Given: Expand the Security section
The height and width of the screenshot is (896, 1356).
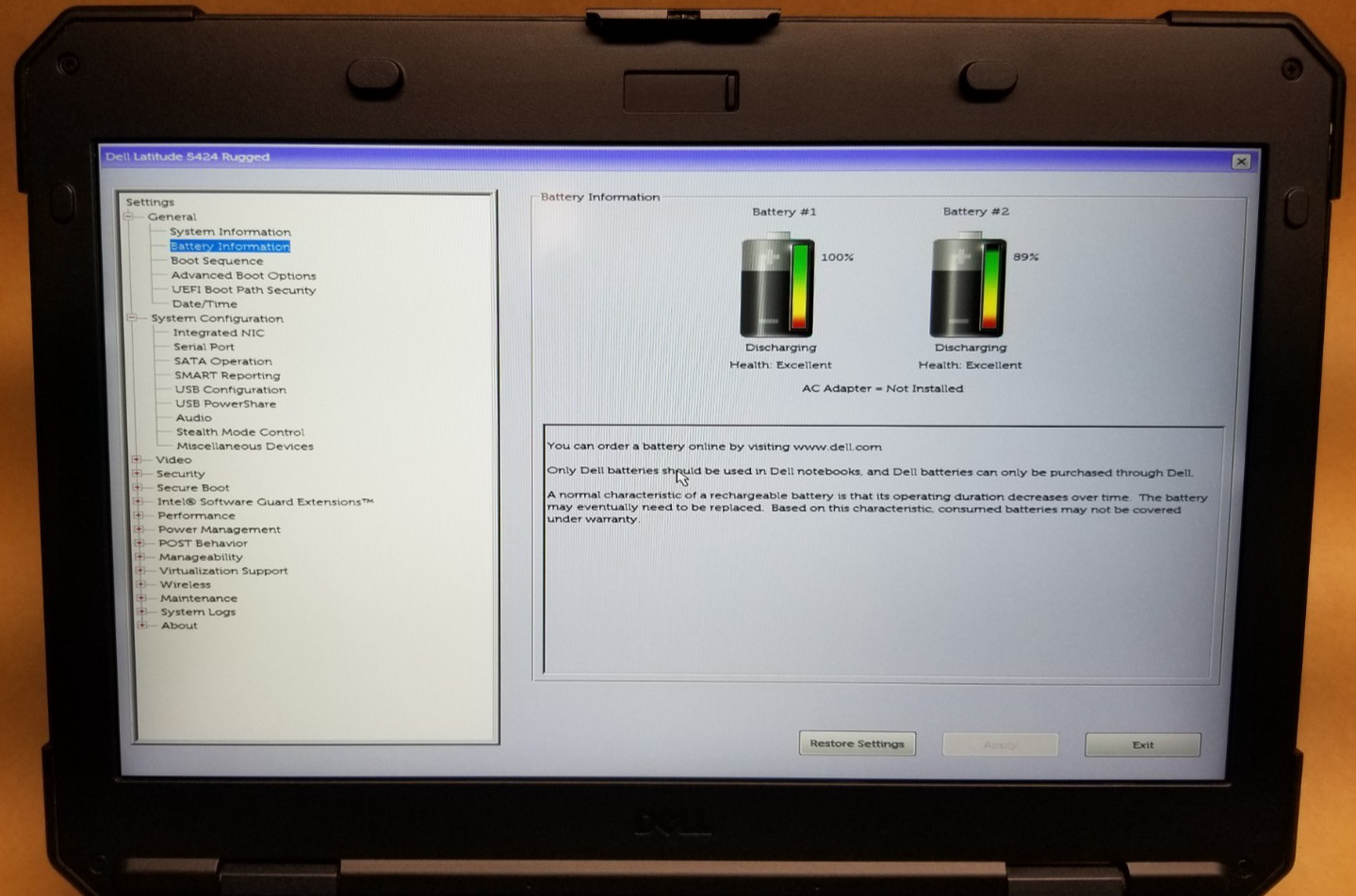Looking at the screenshot, I should (138, 474).
